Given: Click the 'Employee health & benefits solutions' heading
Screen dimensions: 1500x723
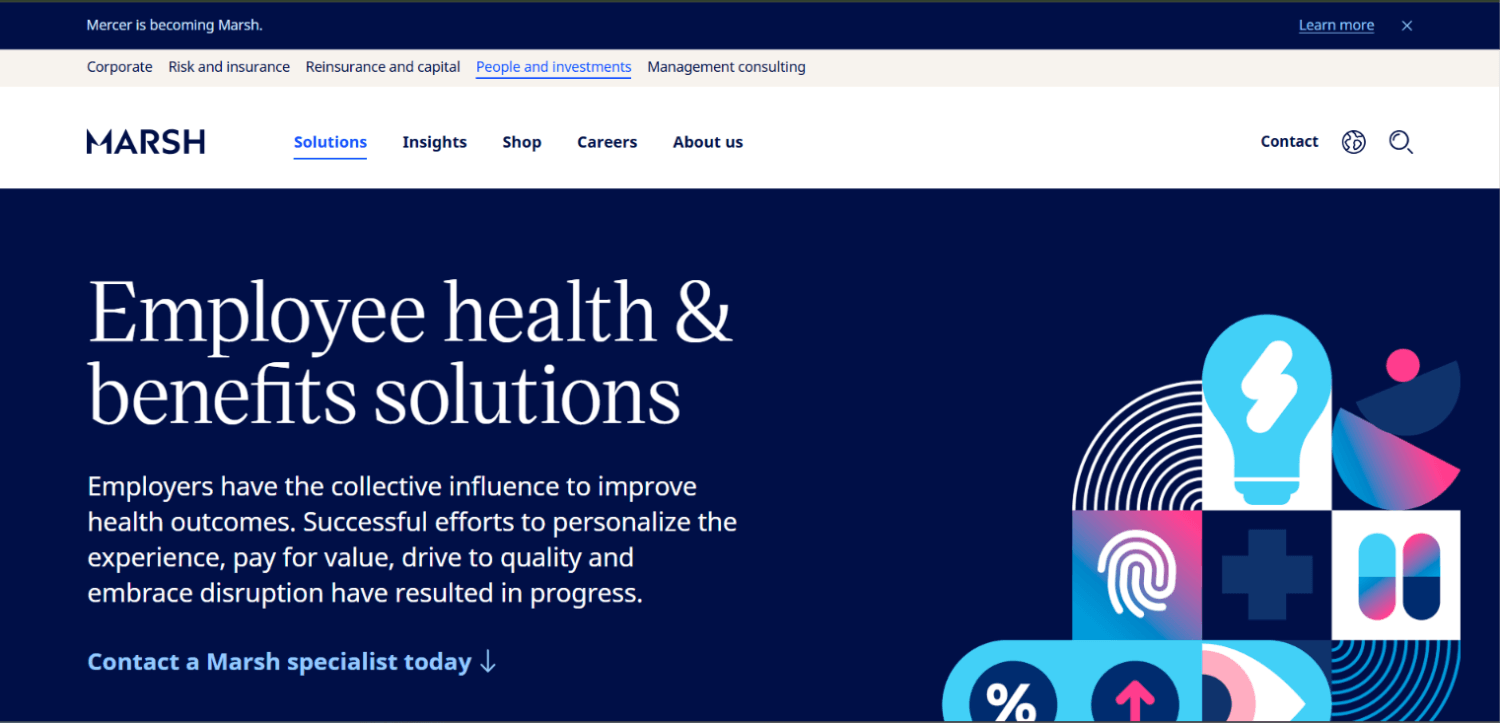Looking at the screenshot, I should 410,353.
